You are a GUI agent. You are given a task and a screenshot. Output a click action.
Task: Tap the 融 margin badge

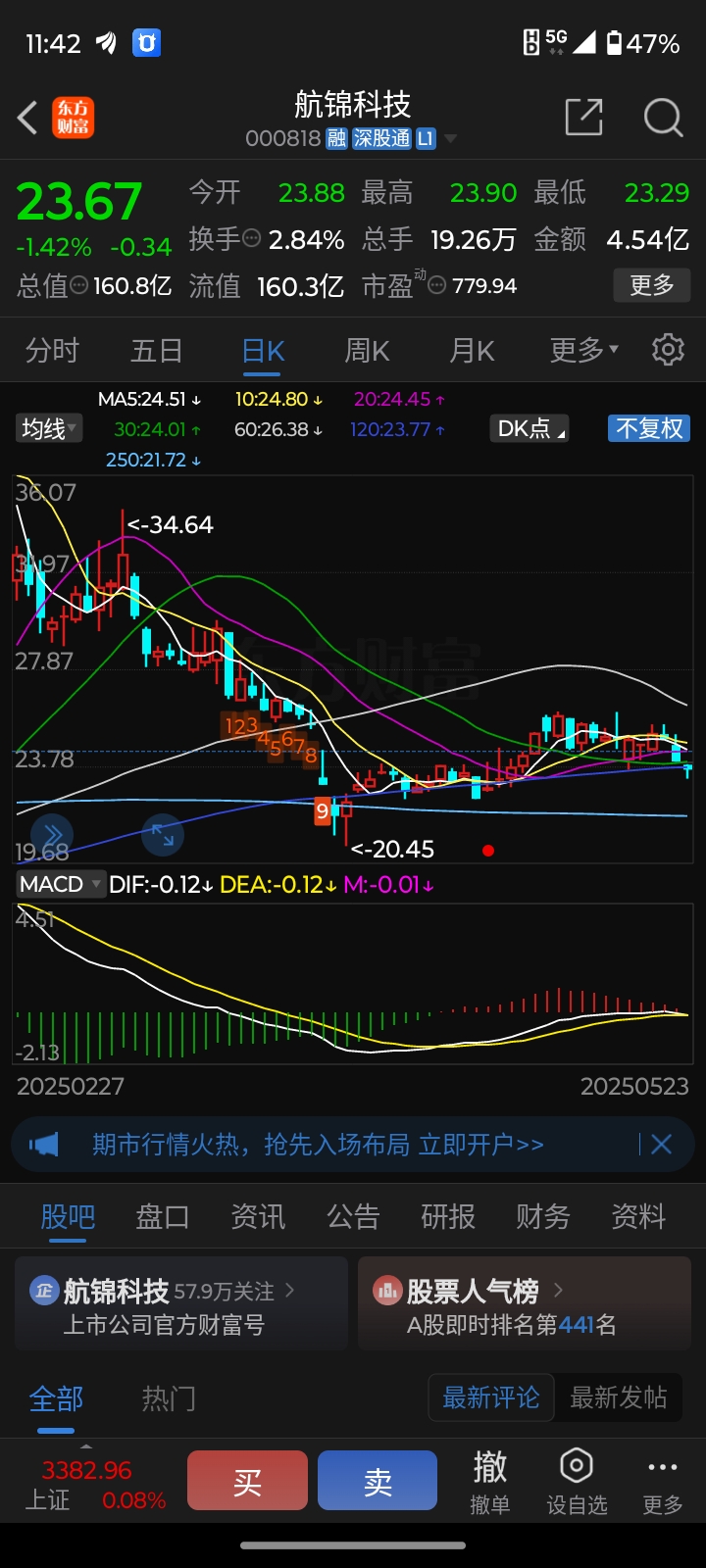[336, 139]
